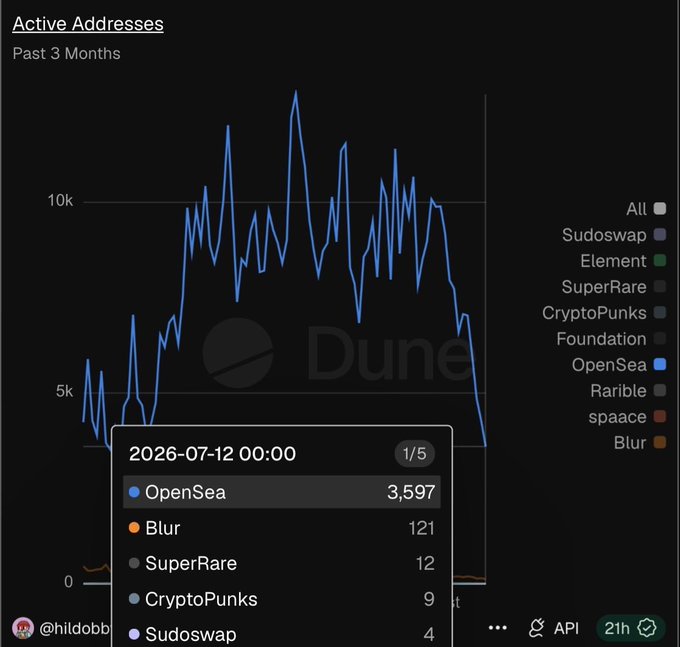Toggle the CryptoPunks legend series
Screen dimensions: 680x647
point(604,313)
